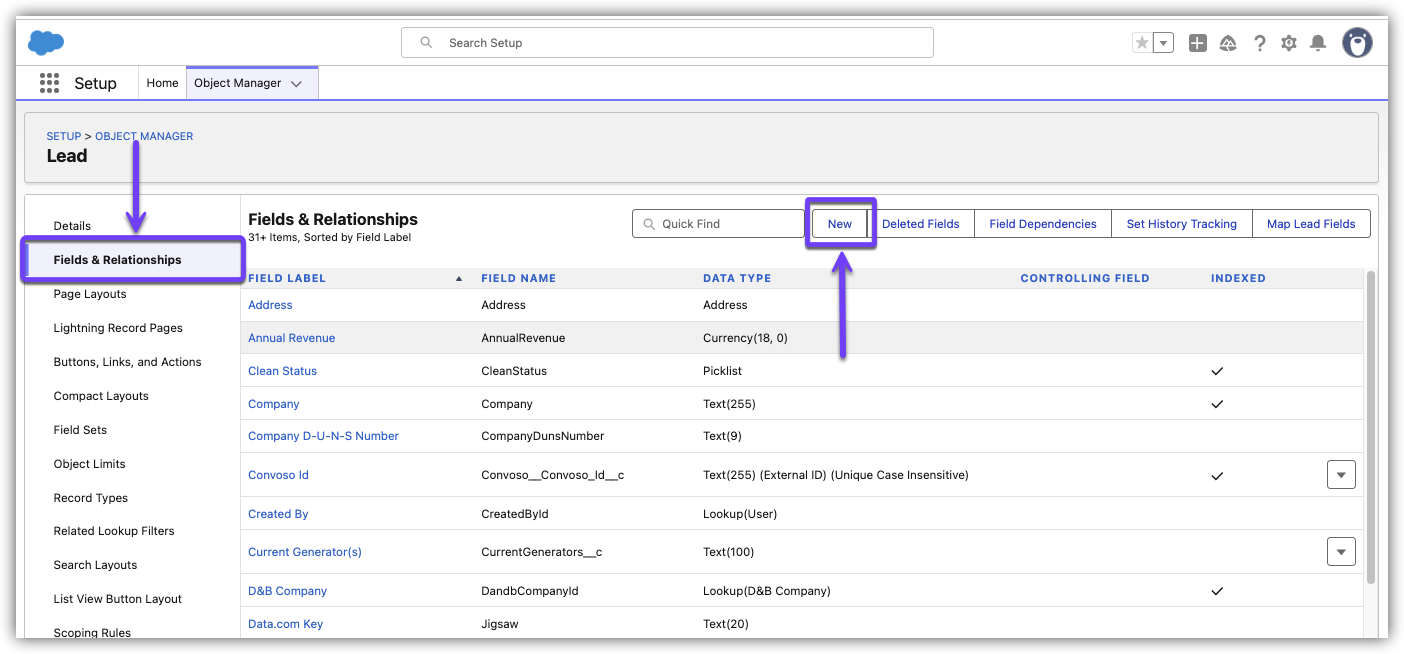Select Page Layouts in the sidebar
This screenshot has width=1404, height=654.
pos(90,294)
